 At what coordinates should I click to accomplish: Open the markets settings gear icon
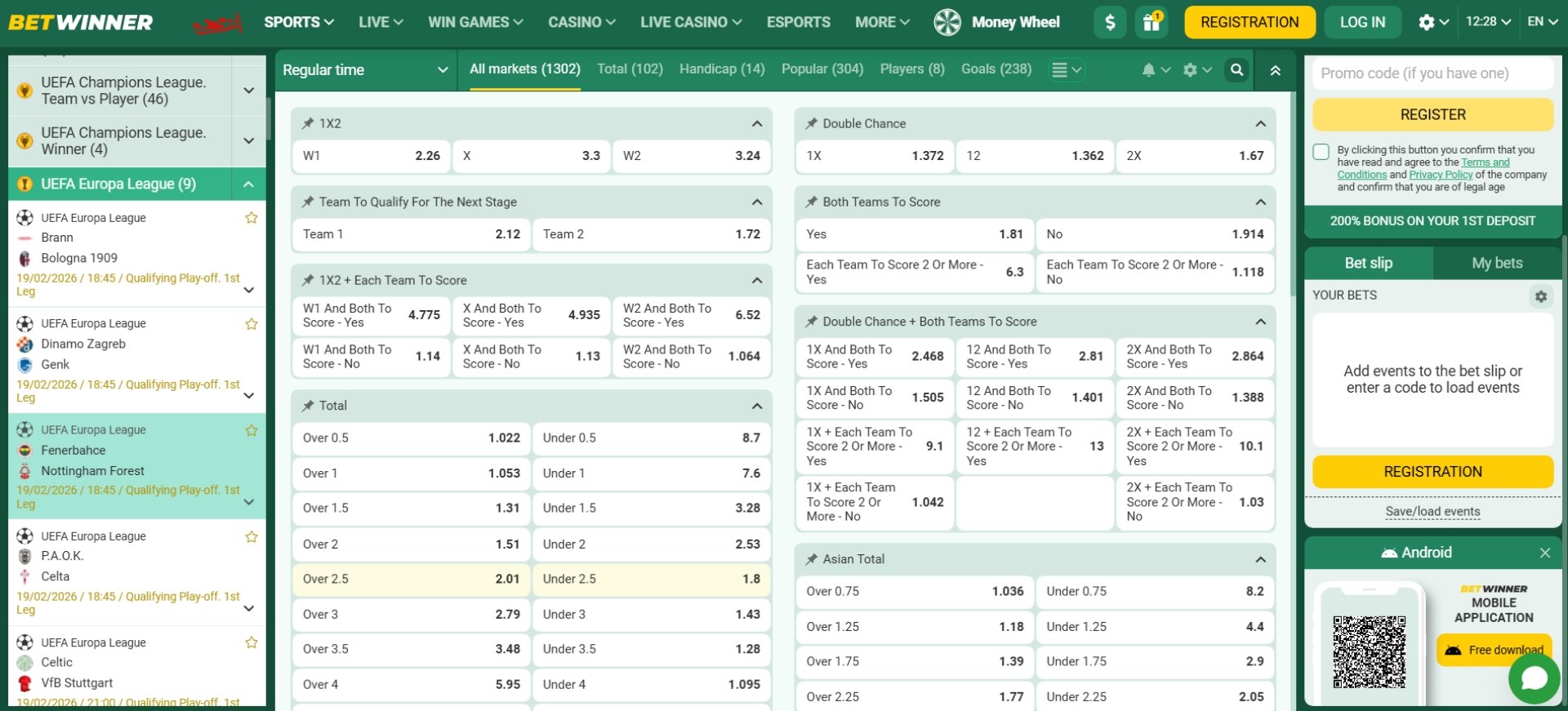click(1190, 70)
